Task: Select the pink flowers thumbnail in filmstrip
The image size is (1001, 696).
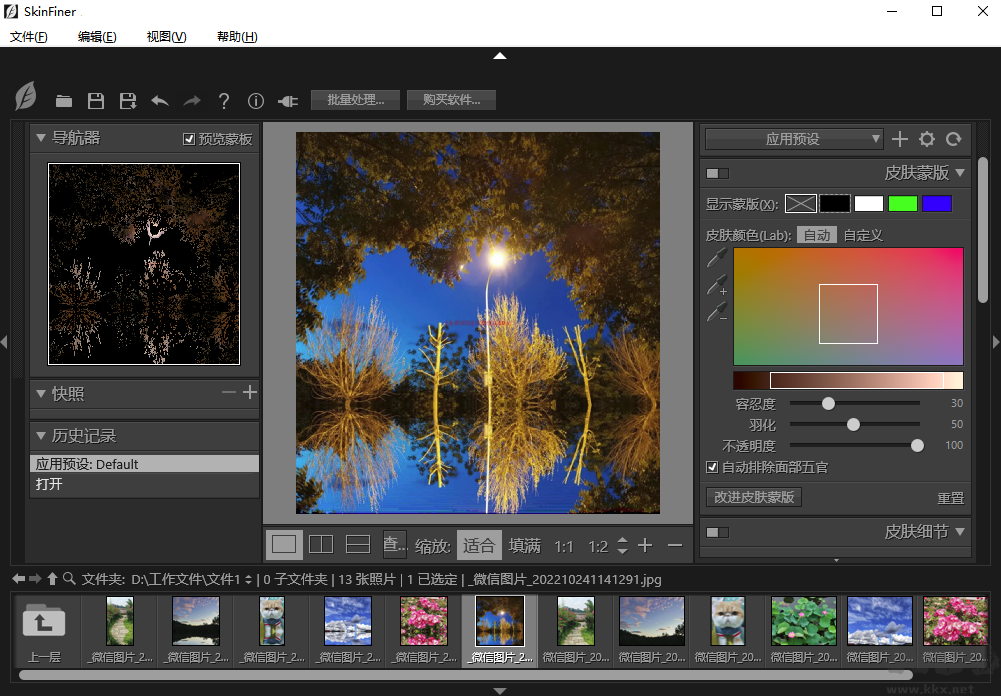Action: click(424, 621)
